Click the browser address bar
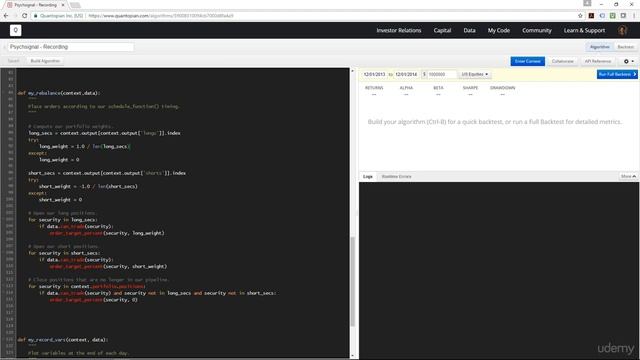The image size is (640, 360). [302, 16]
